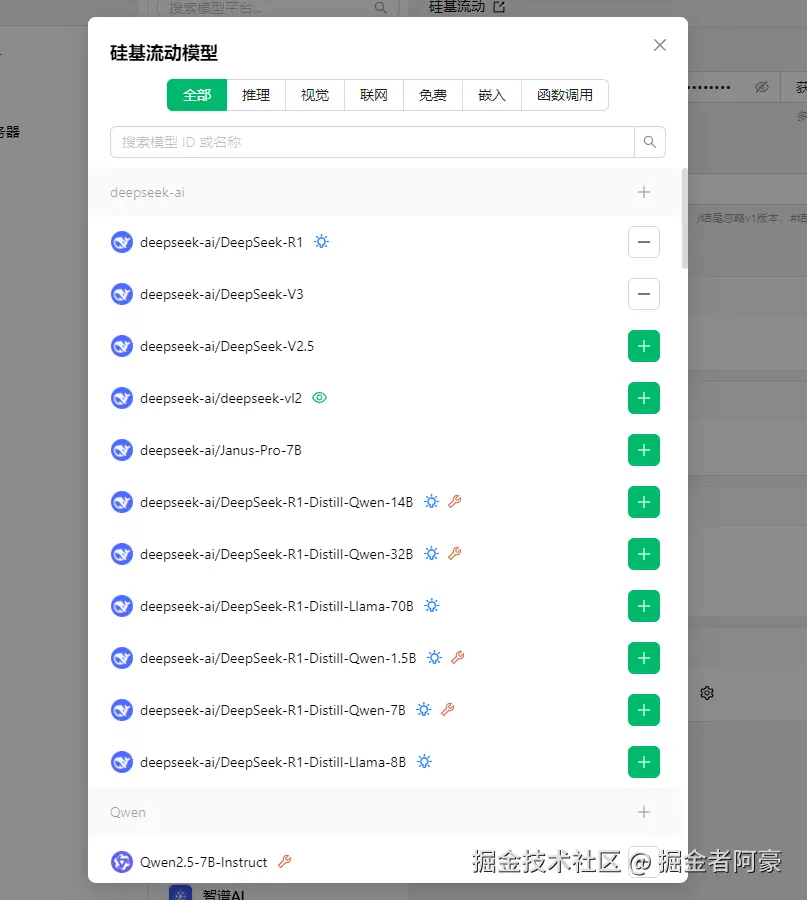Add DeepSeek-R1-Distill-Llama-70B model
This screenshot has height=900, width=807.
coord(644,606)
